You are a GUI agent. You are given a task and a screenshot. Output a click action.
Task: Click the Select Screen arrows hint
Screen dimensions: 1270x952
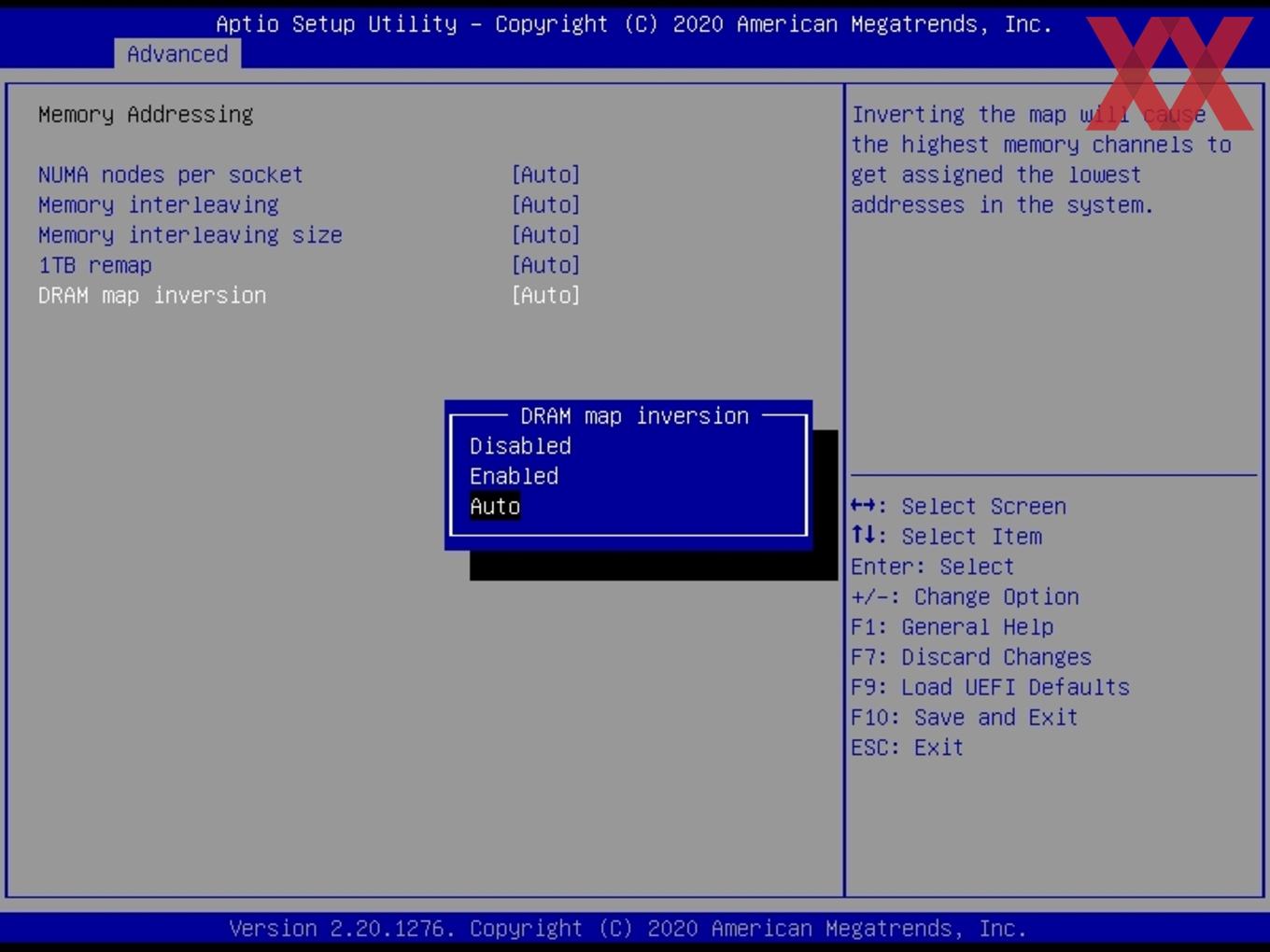pyautogui.click(x=958, y=507)
